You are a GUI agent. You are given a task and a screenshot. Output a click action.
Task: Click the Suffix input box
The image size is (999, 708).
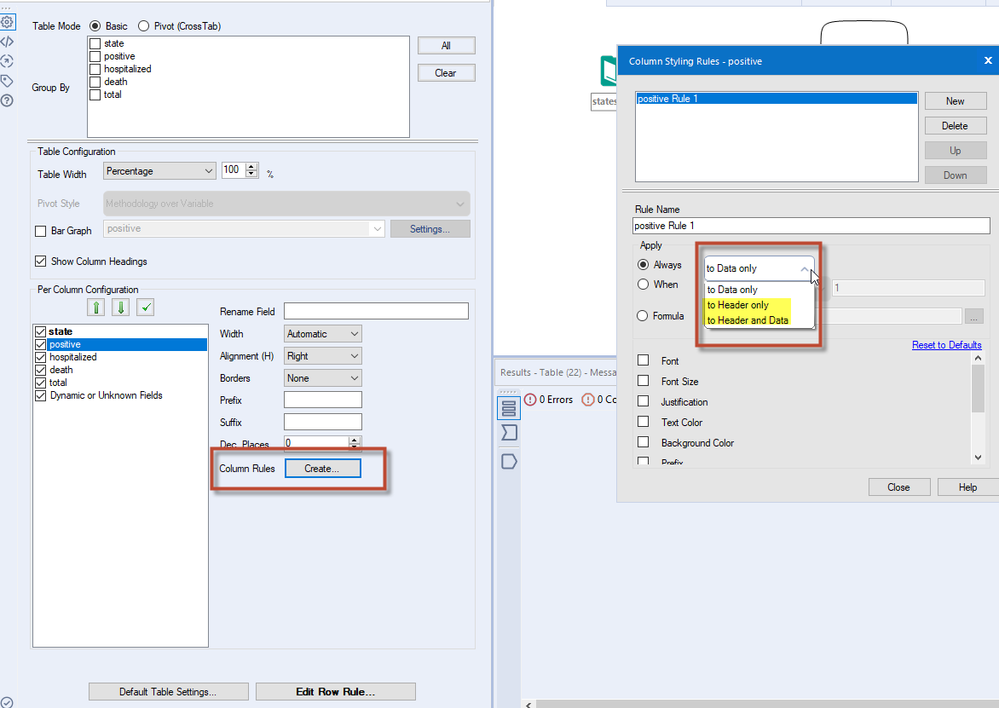click(323, 422)
